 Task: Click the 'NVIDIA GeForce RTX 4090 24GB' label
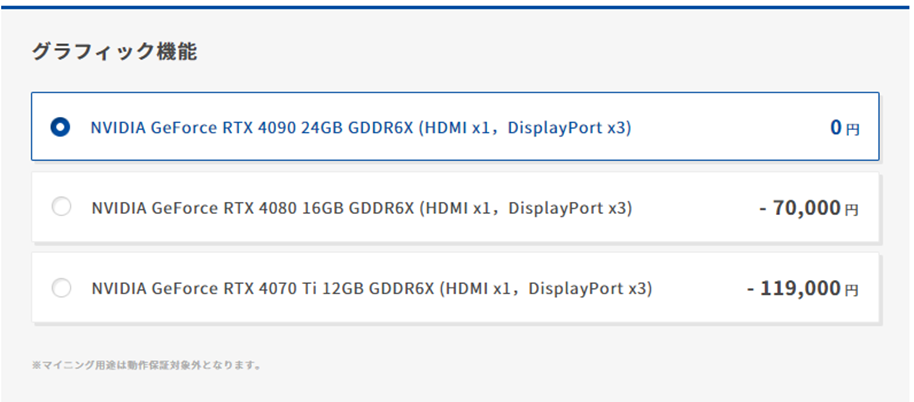coord(215,128)
